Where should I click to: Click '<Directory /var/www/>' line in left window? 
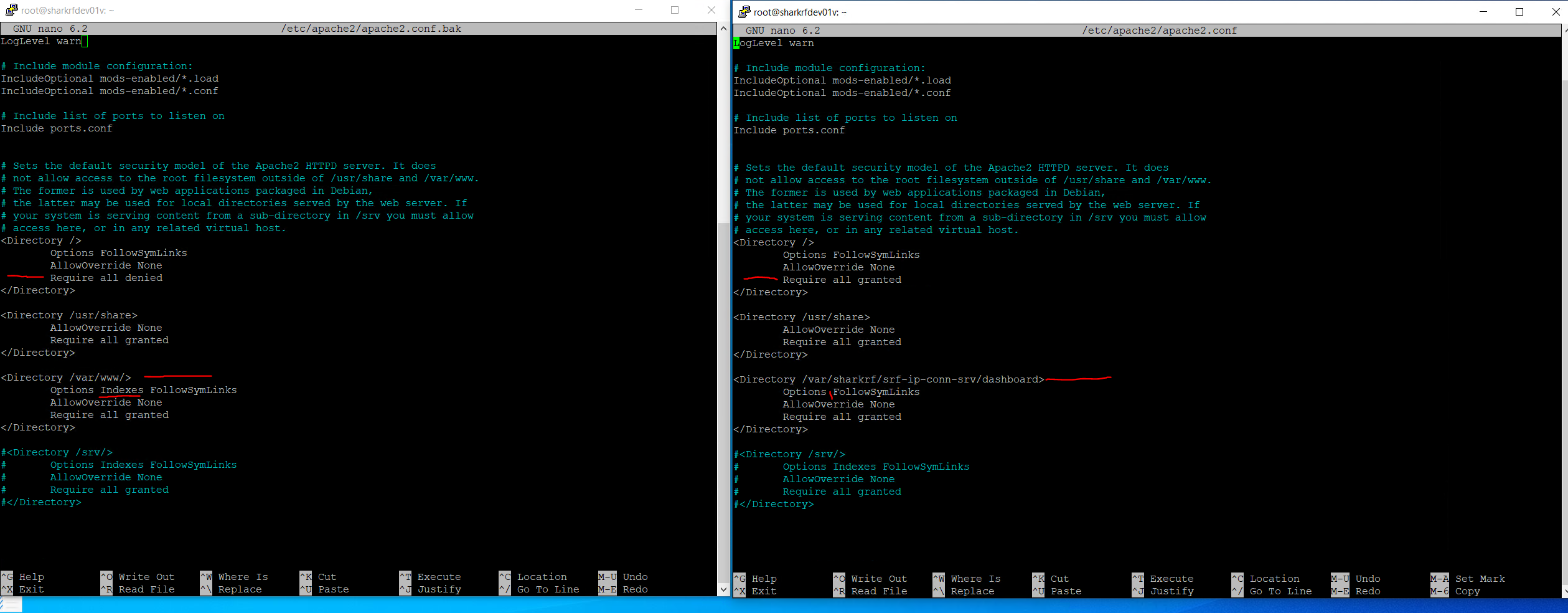click(x=66, y=378)
